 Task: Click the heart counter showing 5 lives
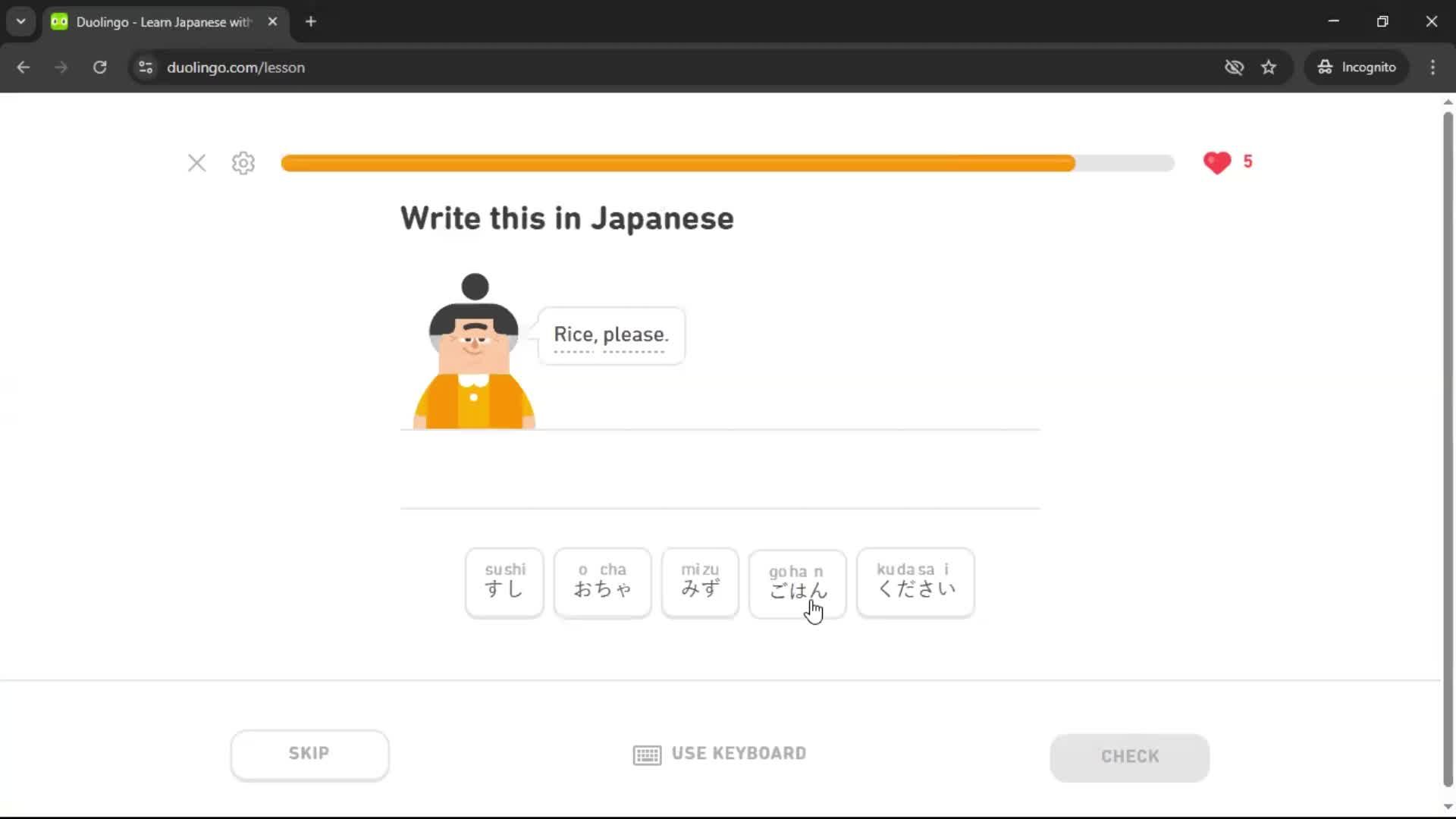[1228, 162]
